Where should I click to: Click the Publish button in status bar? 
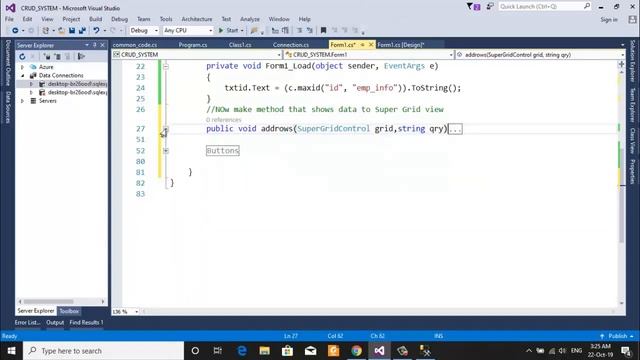[618, 336]
